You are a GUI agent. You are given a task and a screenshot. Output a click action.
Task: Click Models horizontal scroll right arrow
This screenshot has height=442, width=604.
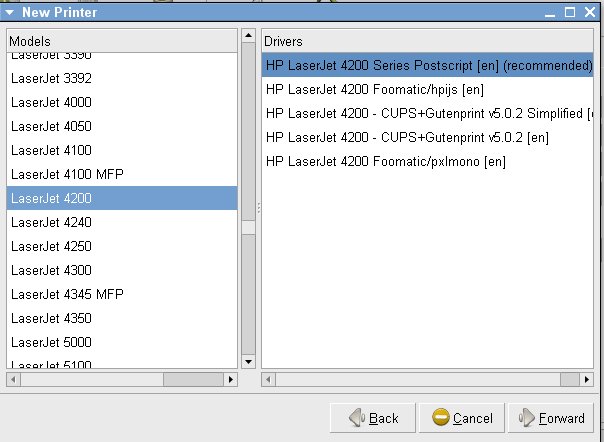pyautogui.click(x=231, y=380)
